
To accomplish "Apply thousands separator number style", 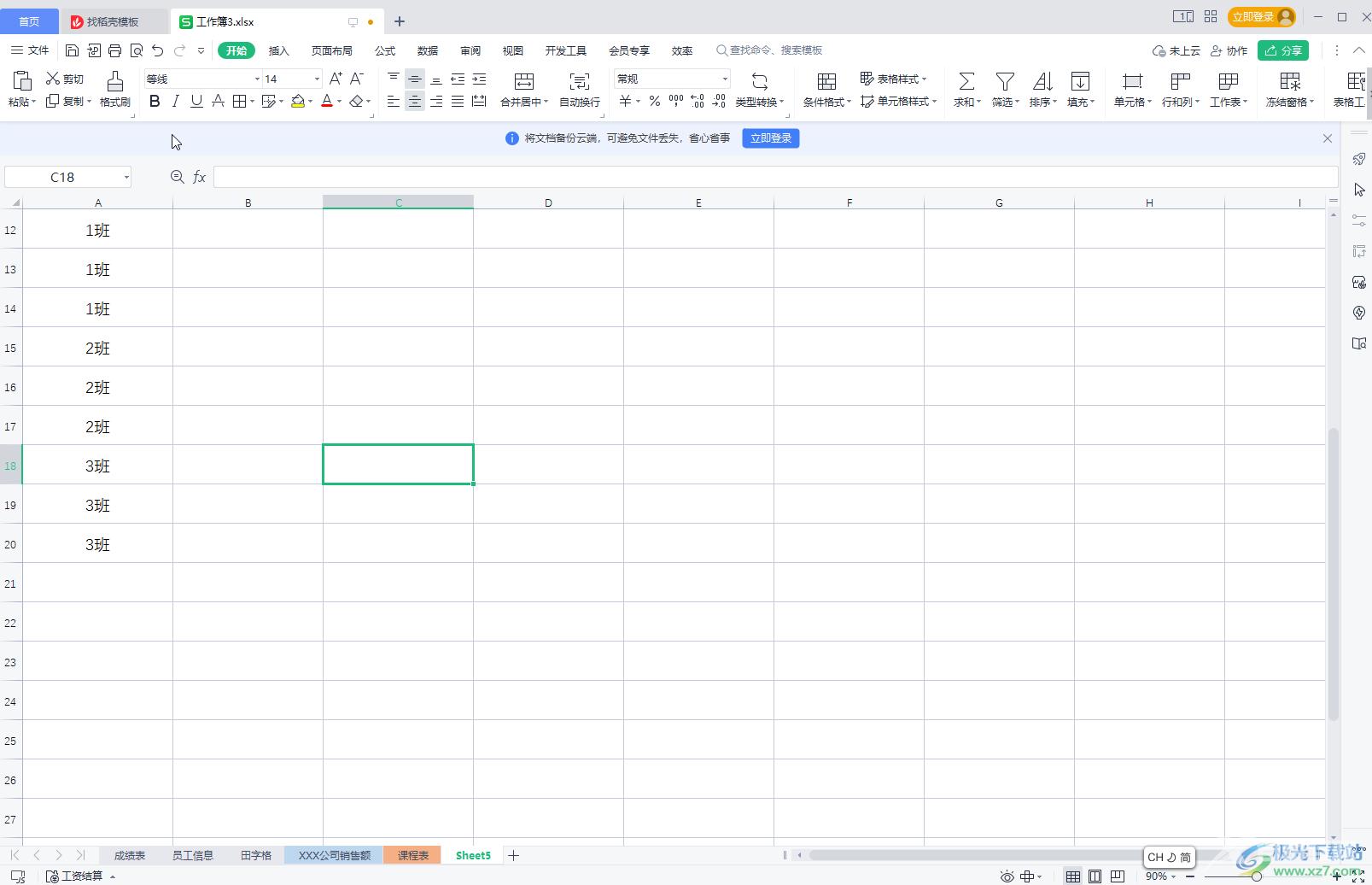I will point(676,102).
